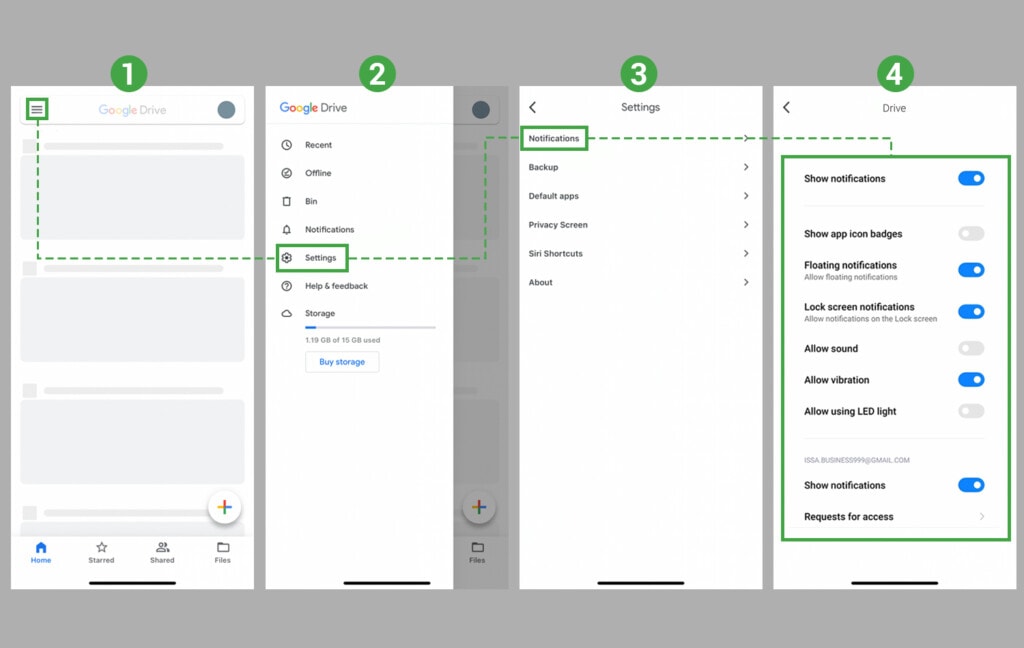Viewport: 1024px width, 648px height.
Task: Click the Offline icon in the side menu
Action: coord(287,173)
